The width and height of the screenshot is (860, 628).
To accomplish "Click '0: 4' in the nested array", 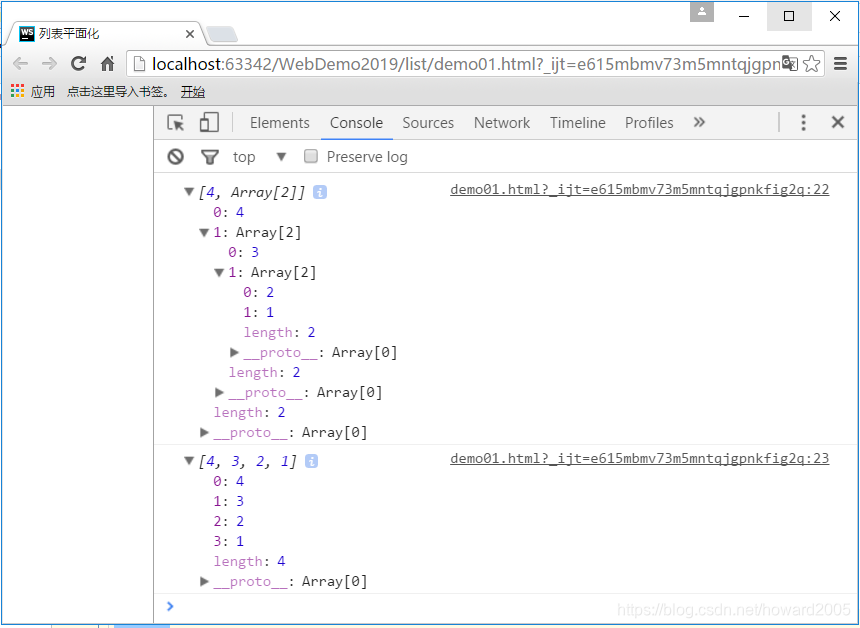I will 229,212.
